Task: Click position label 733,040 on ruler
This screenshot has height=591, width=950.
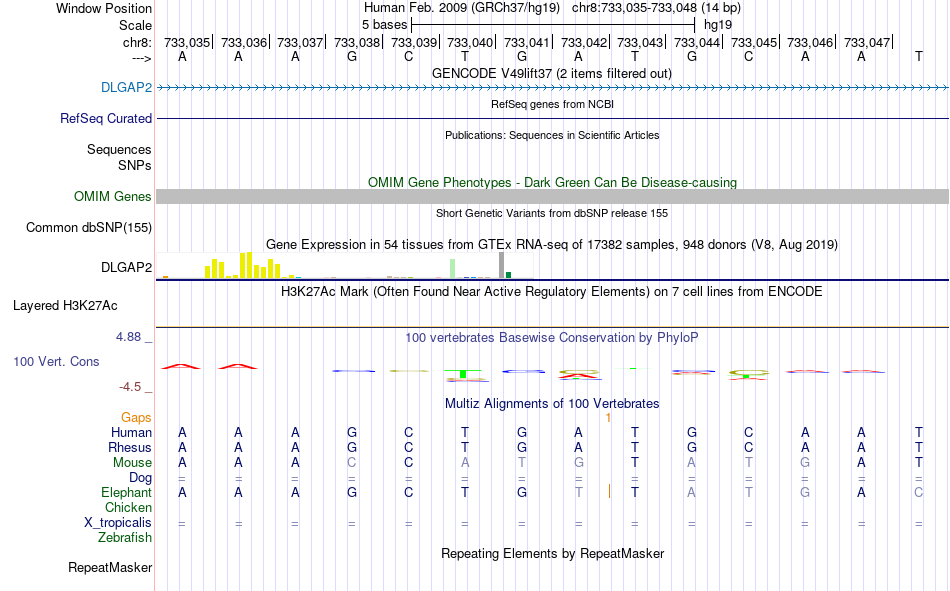Action: (x=470, y=42)
